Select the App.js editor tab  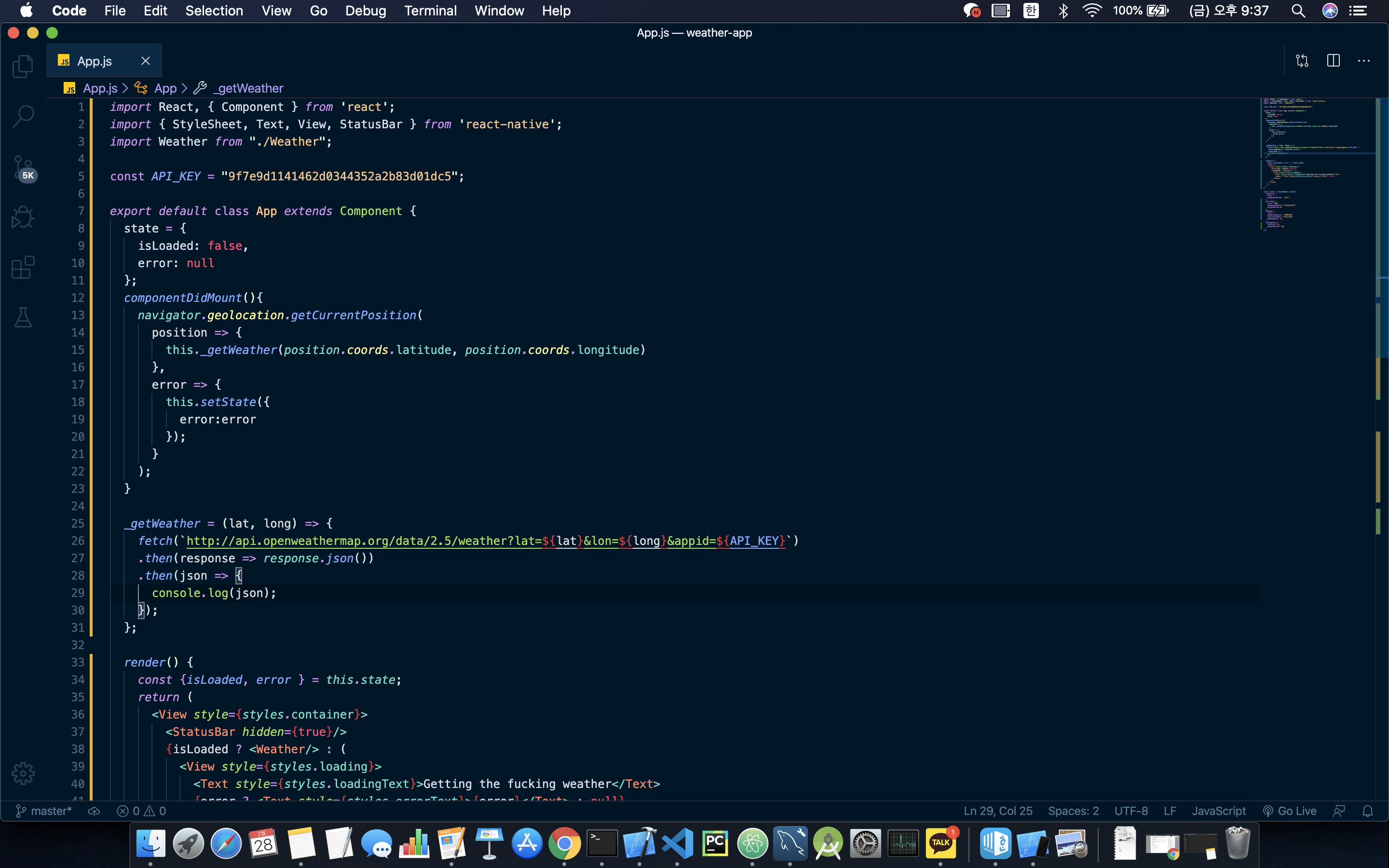[95, 61]
